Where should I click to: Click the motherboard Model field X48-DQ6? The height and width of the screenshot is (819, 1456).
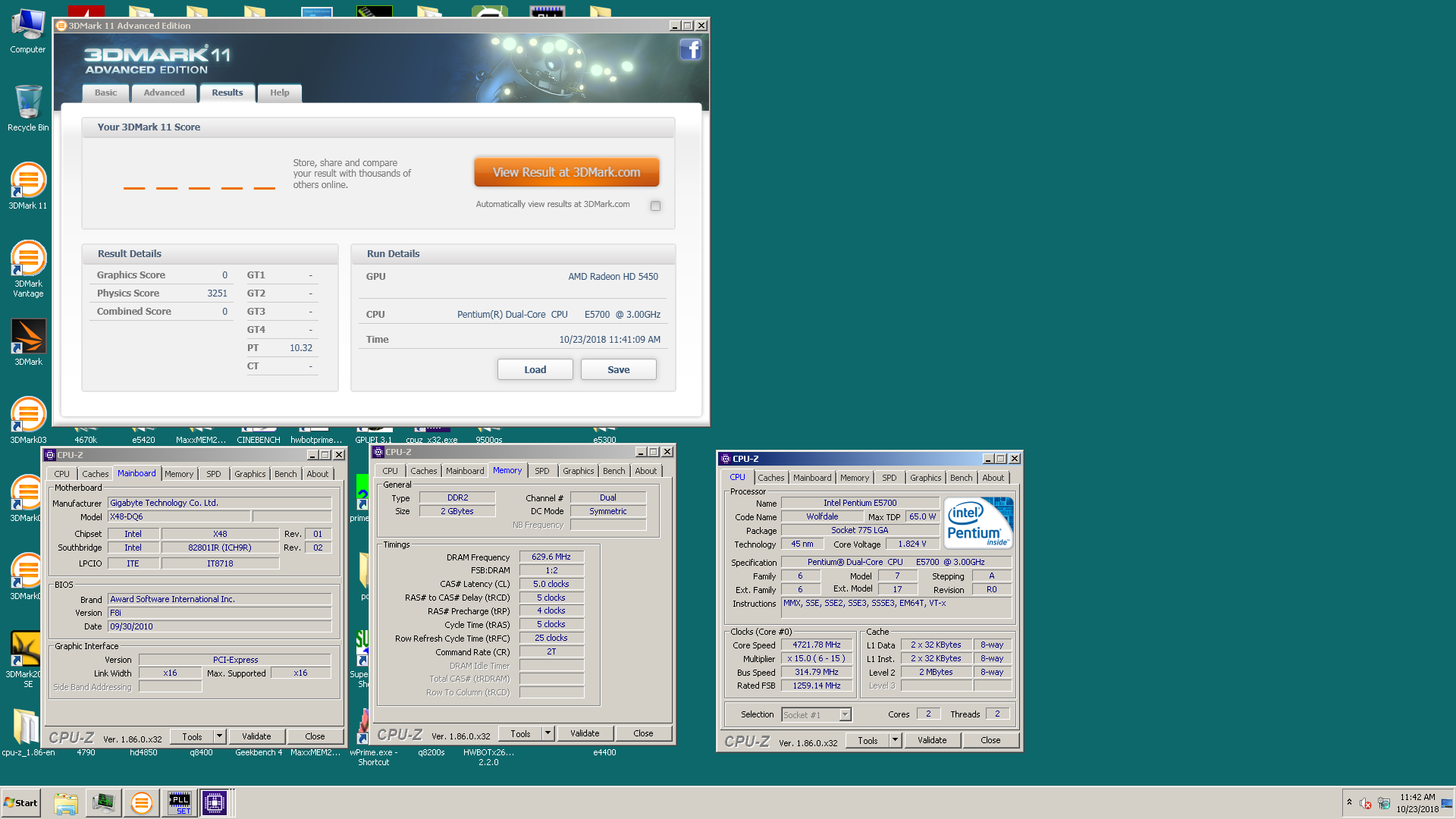179,516
